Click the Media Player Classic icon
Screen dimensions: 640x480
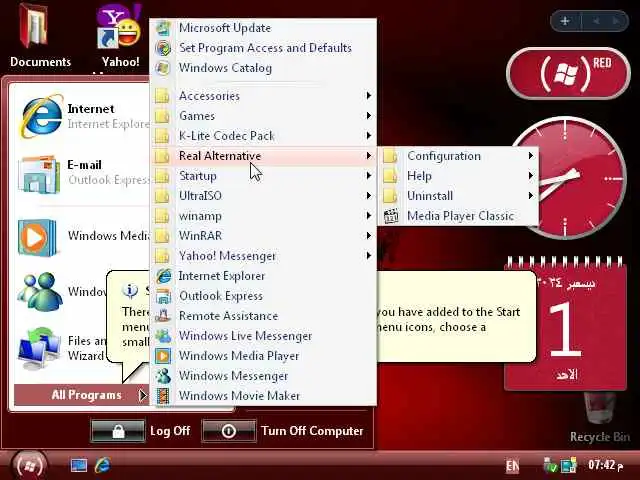(x=391, y=216)
